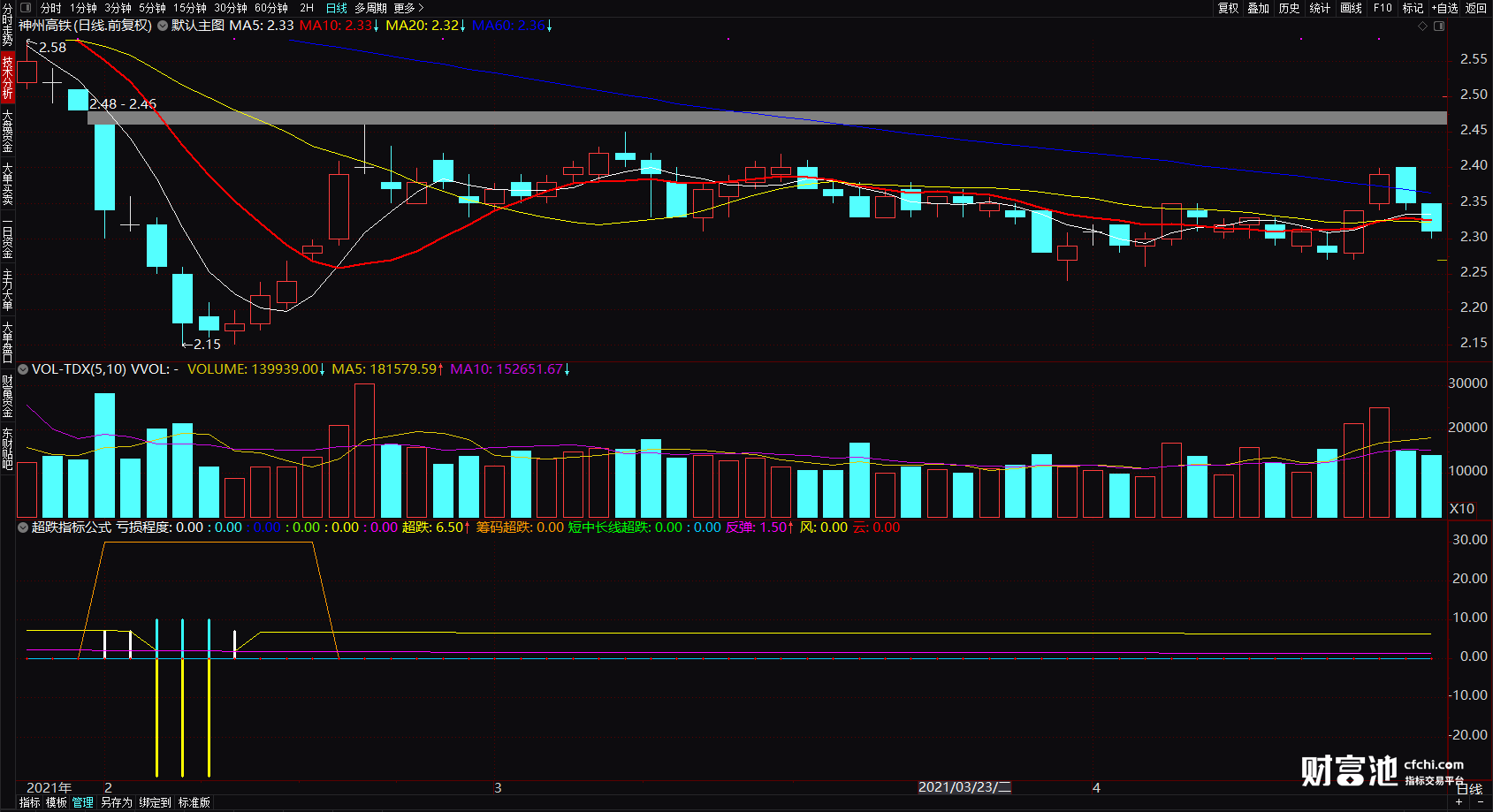Viewport: 1493px width, 812px height.
Task: Open the 分时走势 sidebar tab
Action: click(x=7, y=27)
